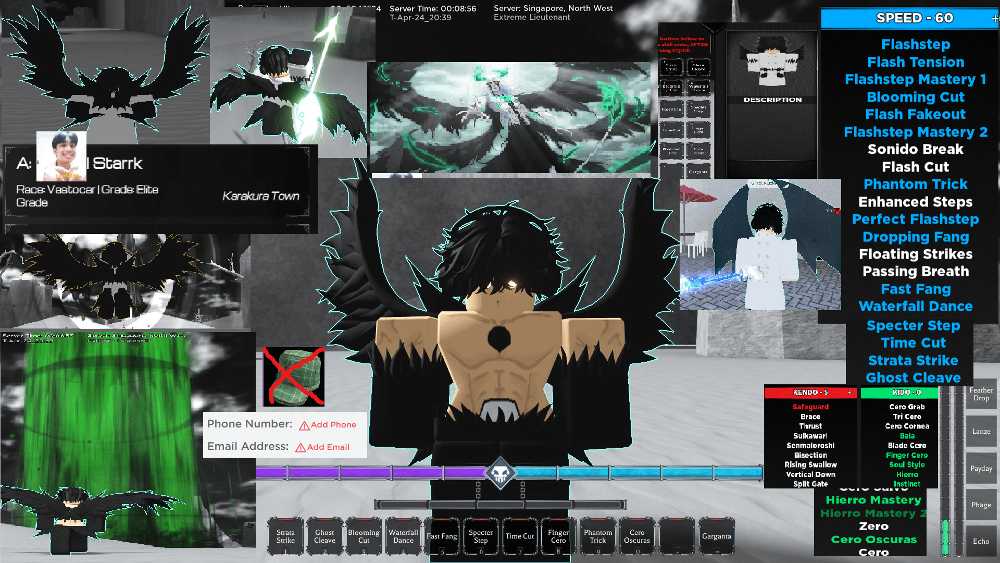The image size is (1000, 563).
Task: Click the crossed-out green block icon
Action: (x=293, y=377)
